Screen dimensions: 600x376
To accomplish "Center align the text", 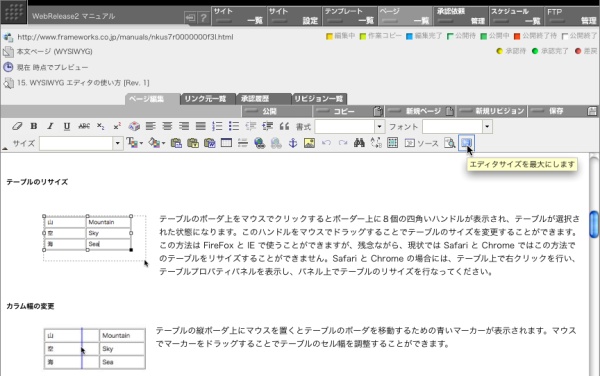I will point(167,126).
